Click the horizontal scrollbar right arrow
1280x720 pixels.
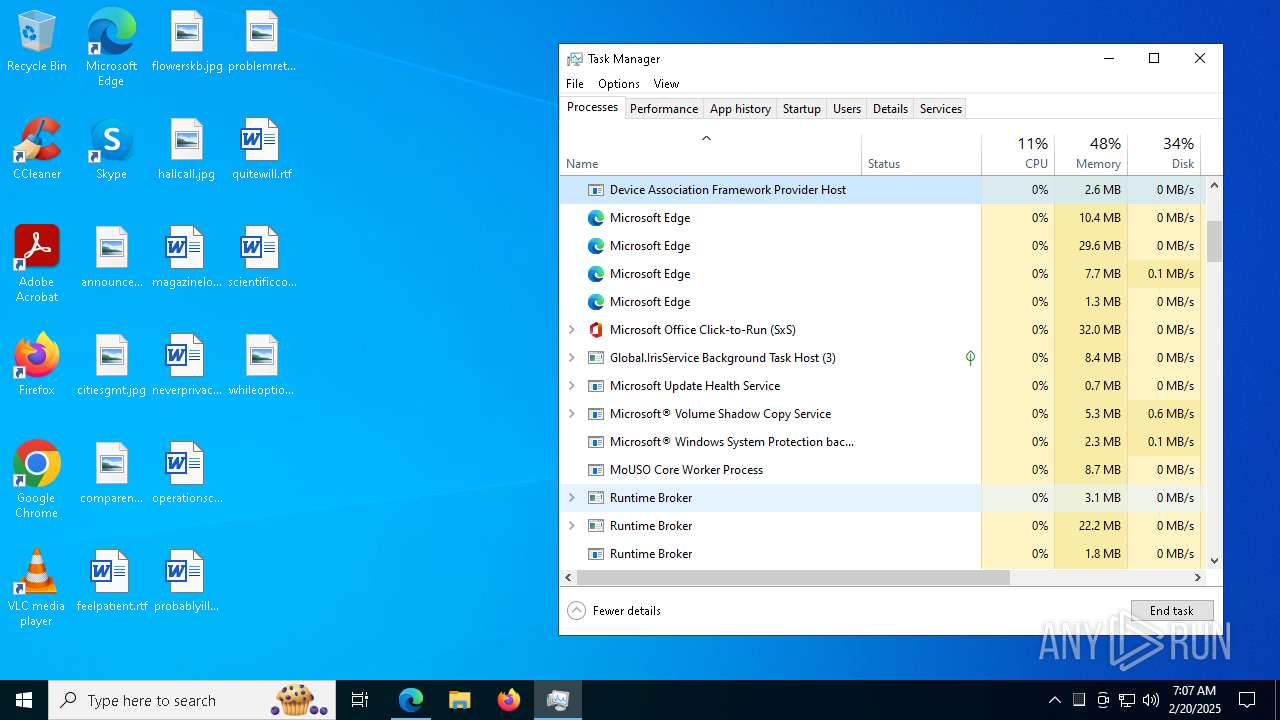pyautogui.click(x=1198, y=578)
